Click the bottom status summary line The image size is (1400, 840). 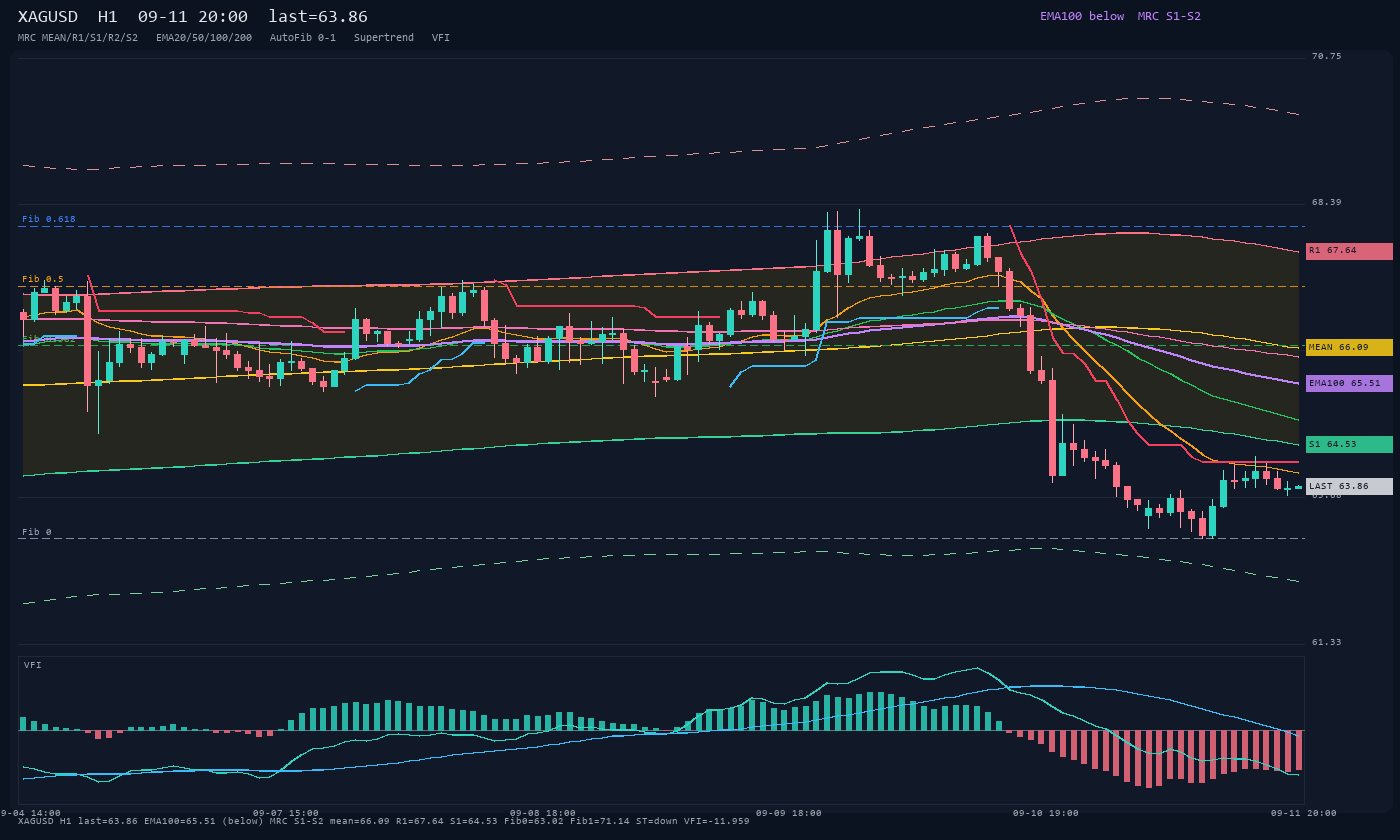coord(384,821)
